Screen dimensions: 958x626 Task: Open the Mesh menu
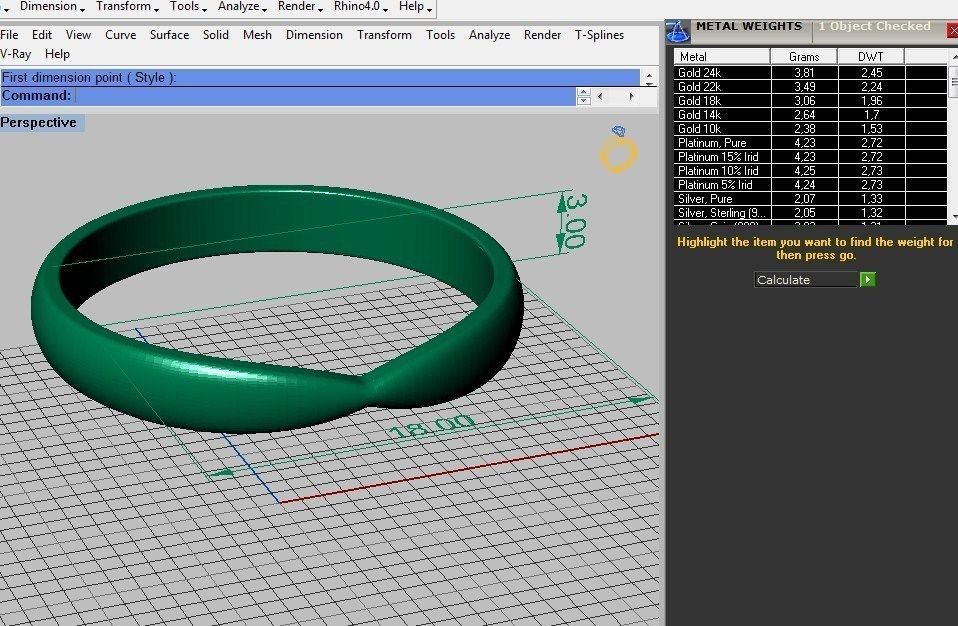pos(257,35)
